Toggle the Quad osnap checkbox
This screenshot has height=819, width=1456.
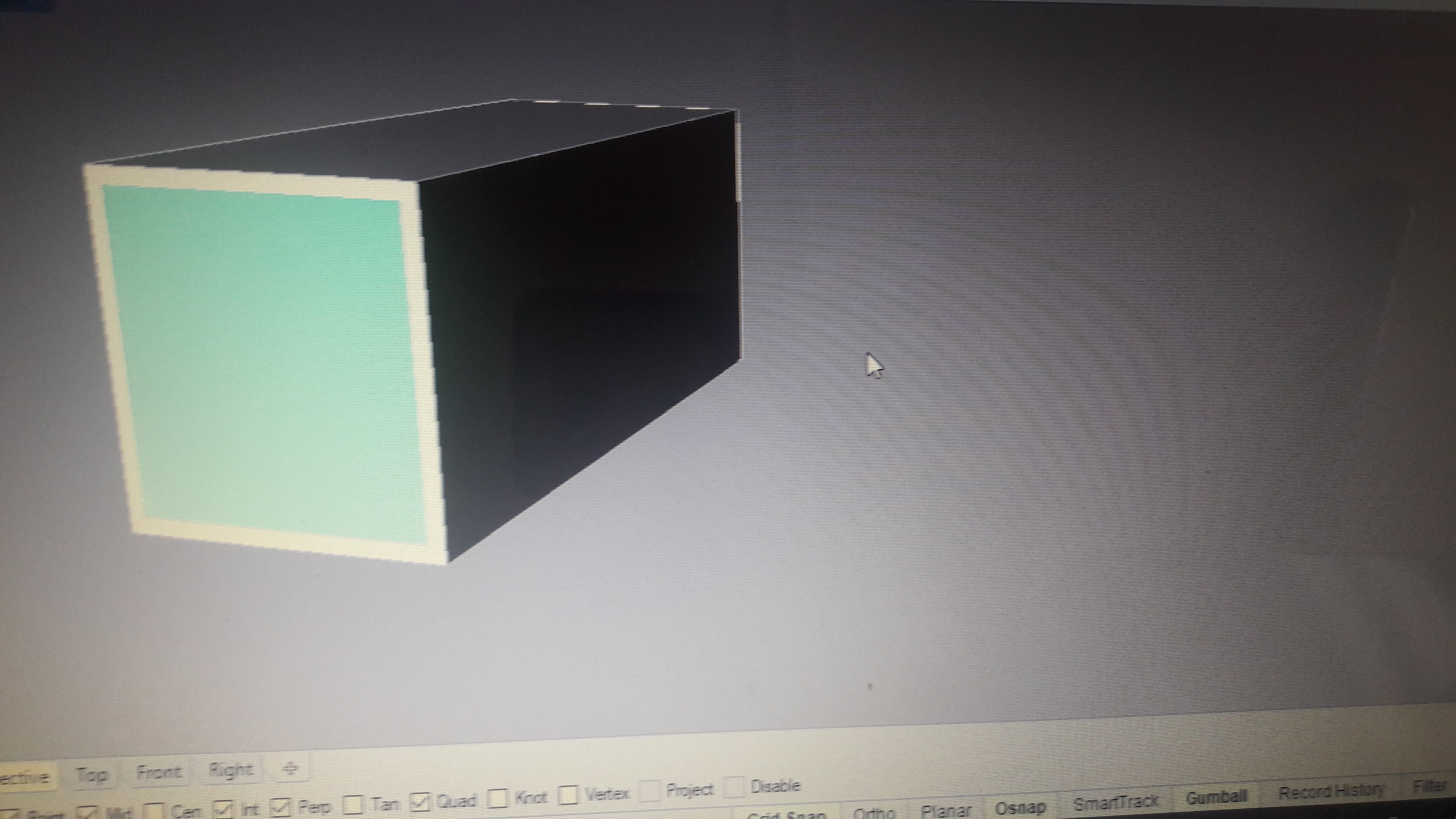419,801
